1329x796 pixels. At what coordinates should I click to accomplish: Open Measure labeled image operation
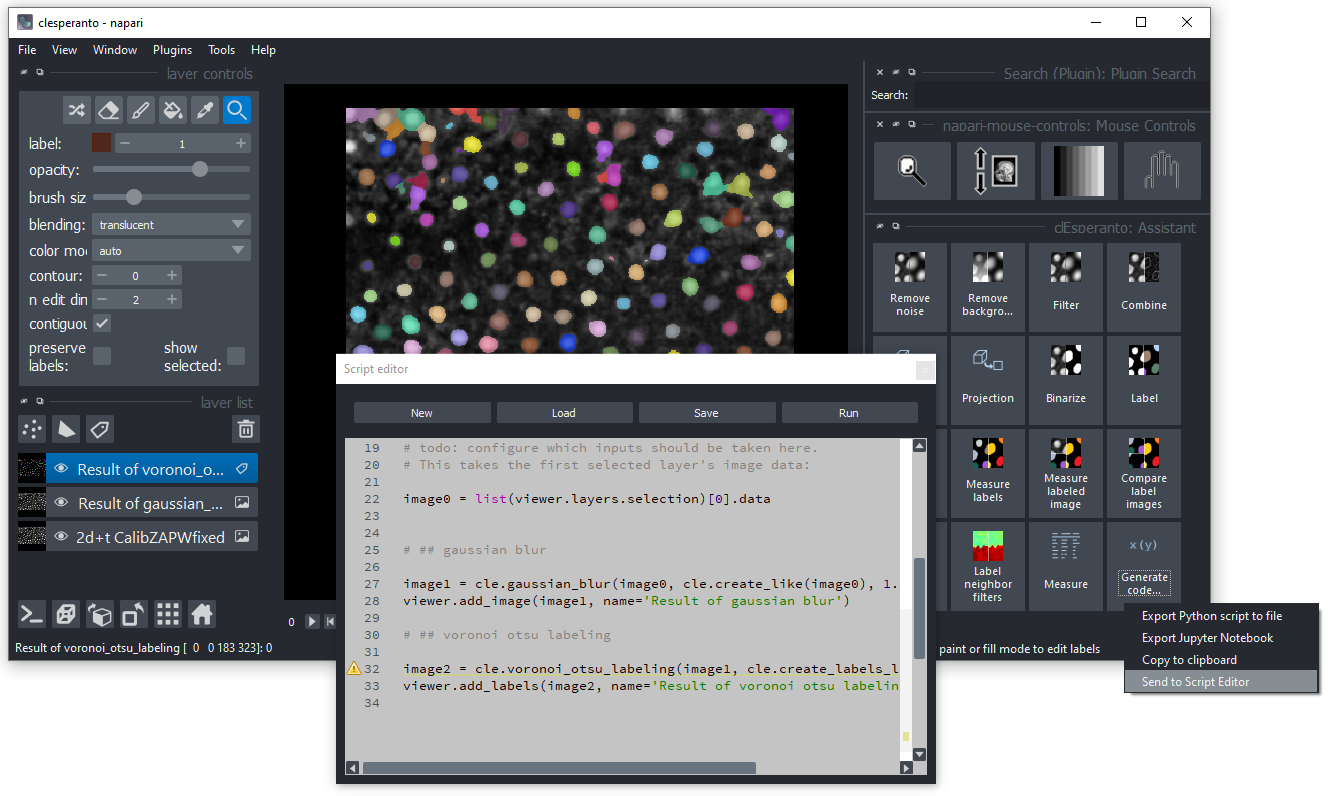[1066, 473]
